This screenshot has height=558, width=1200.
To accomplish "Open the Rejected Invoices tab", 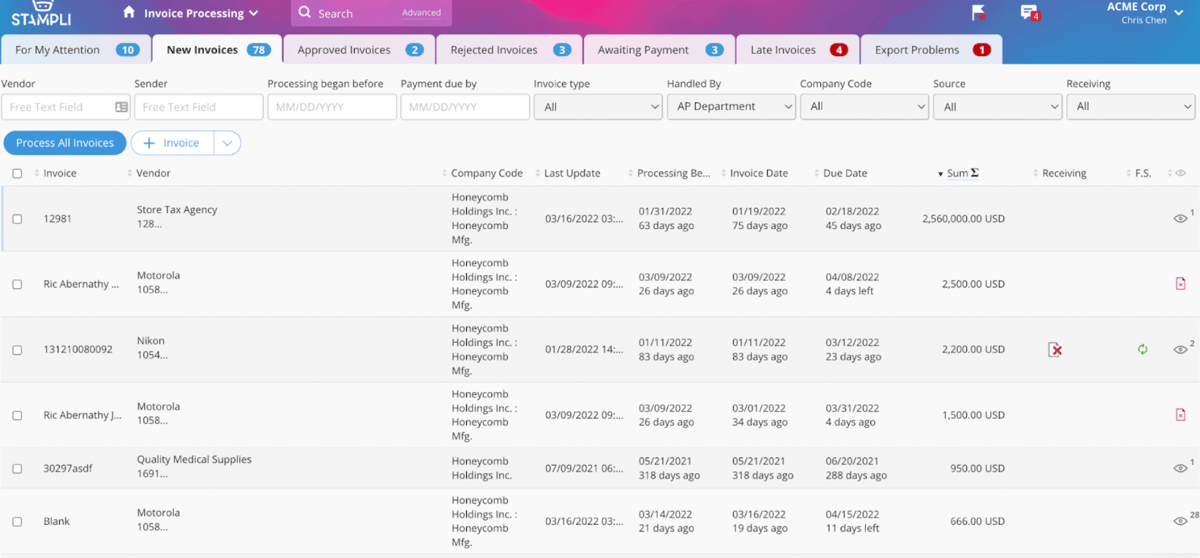I will coord(510,50).
